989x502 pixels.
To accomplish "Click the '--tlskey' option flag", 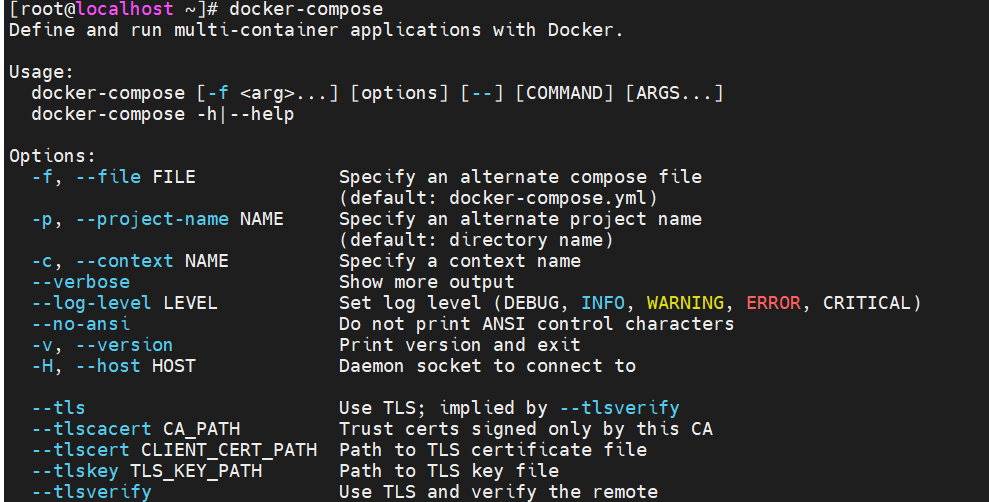I will 75,470.
